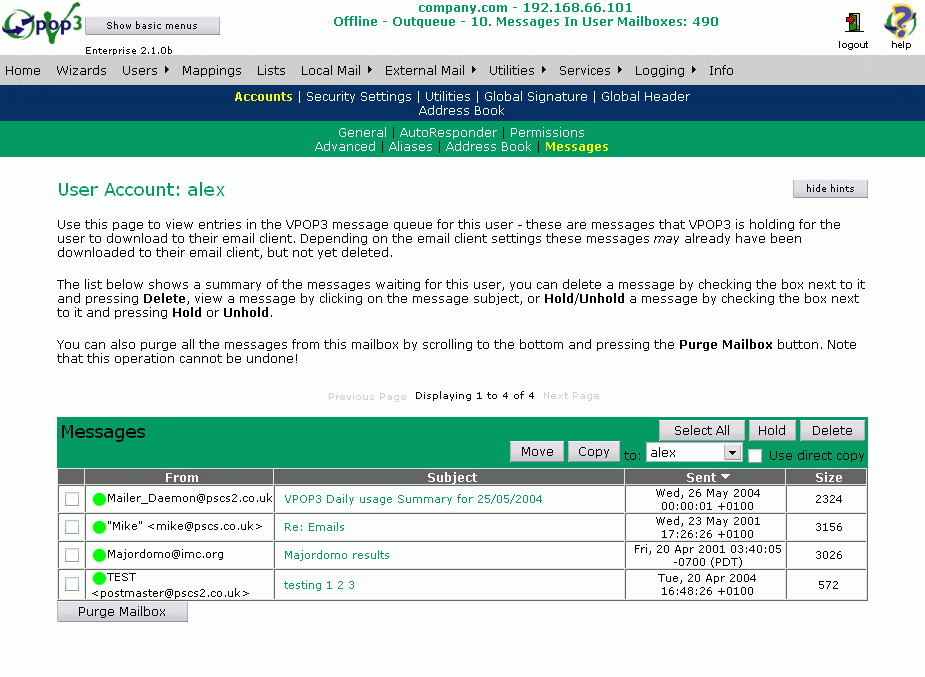
Task: Check the box for the Re: Emails message
Action: click(72, 527)
